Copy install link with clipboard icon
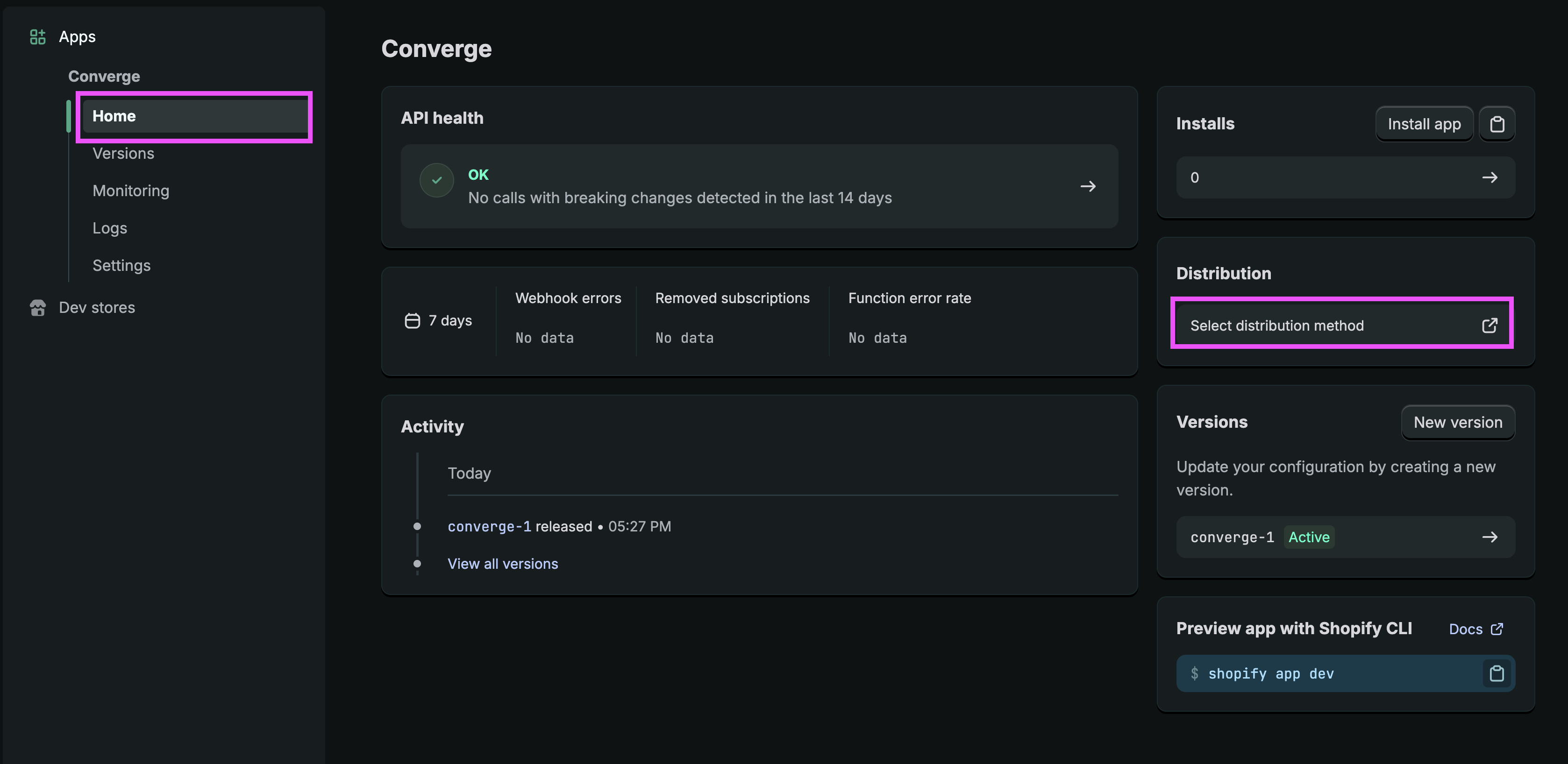This screenshot has height=764, width=1568. (x=1497, y=124)
